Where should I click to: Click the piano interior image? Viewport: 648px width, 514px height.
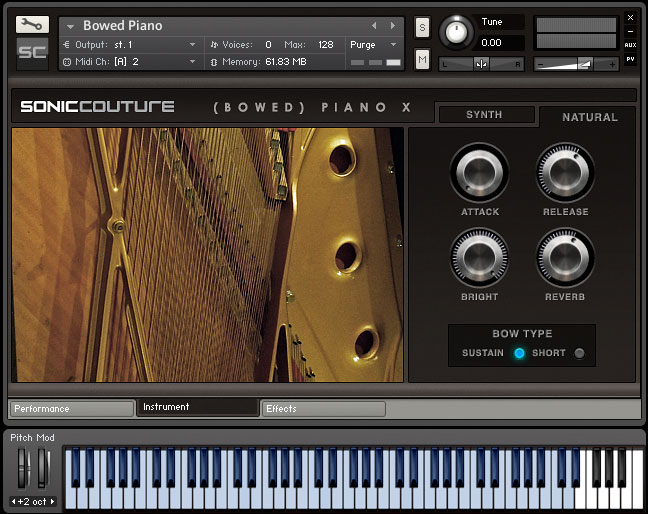click(x=207, y=255)
